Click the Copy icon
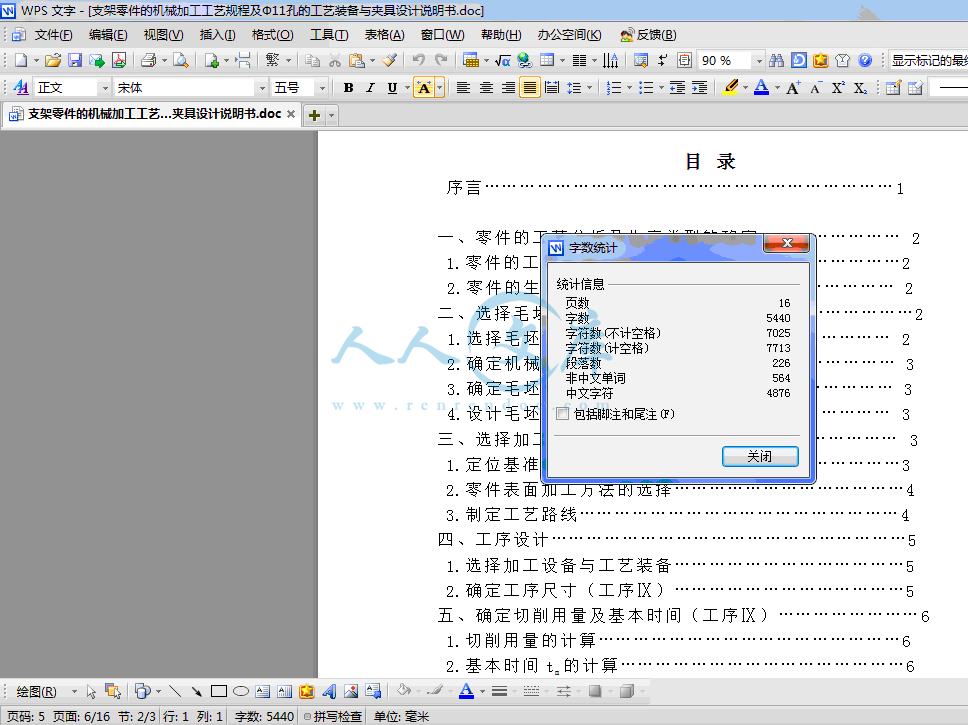 312,60
